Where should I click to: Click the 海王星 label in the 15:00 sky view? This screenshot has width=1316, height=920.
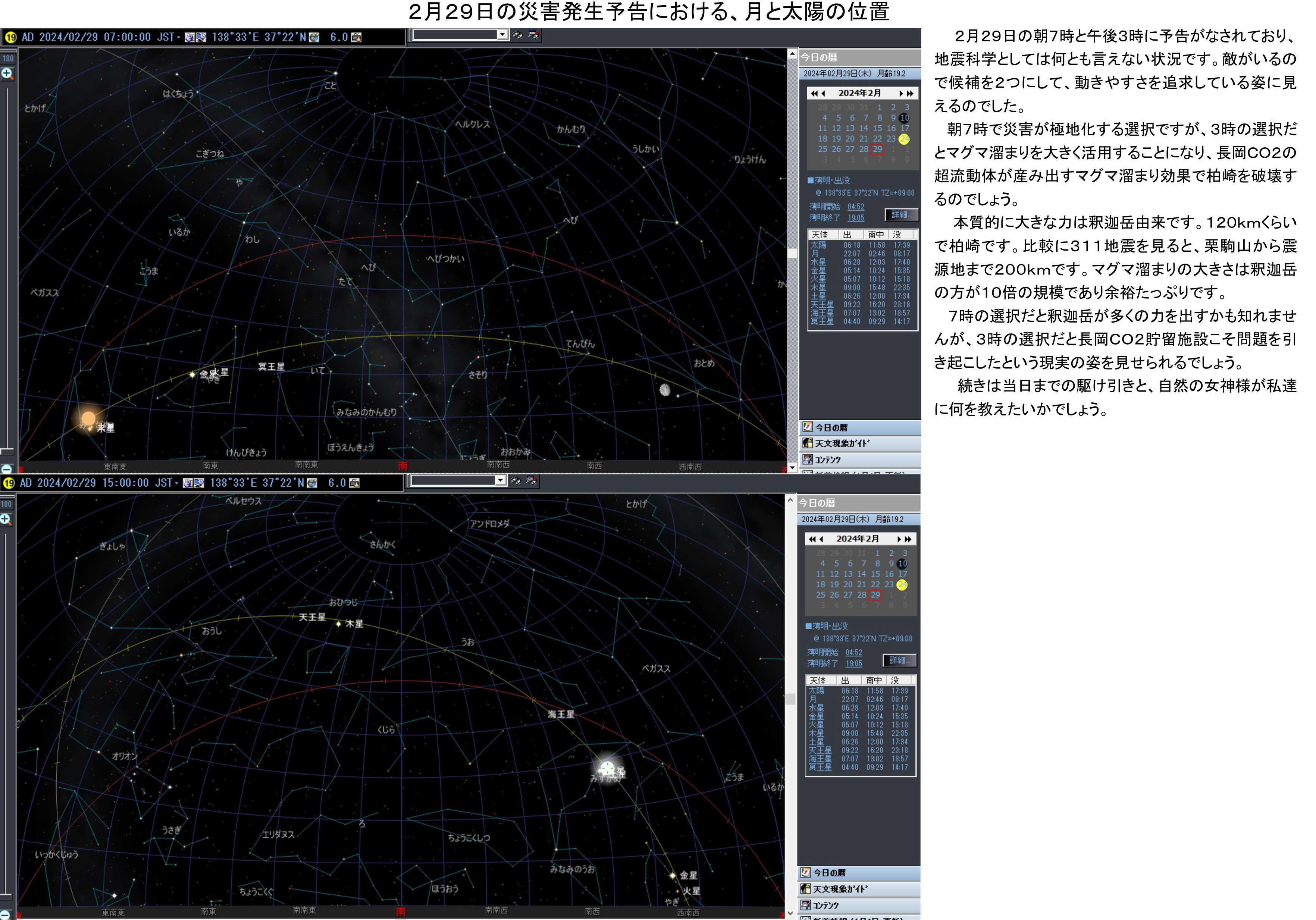(561, 715)
